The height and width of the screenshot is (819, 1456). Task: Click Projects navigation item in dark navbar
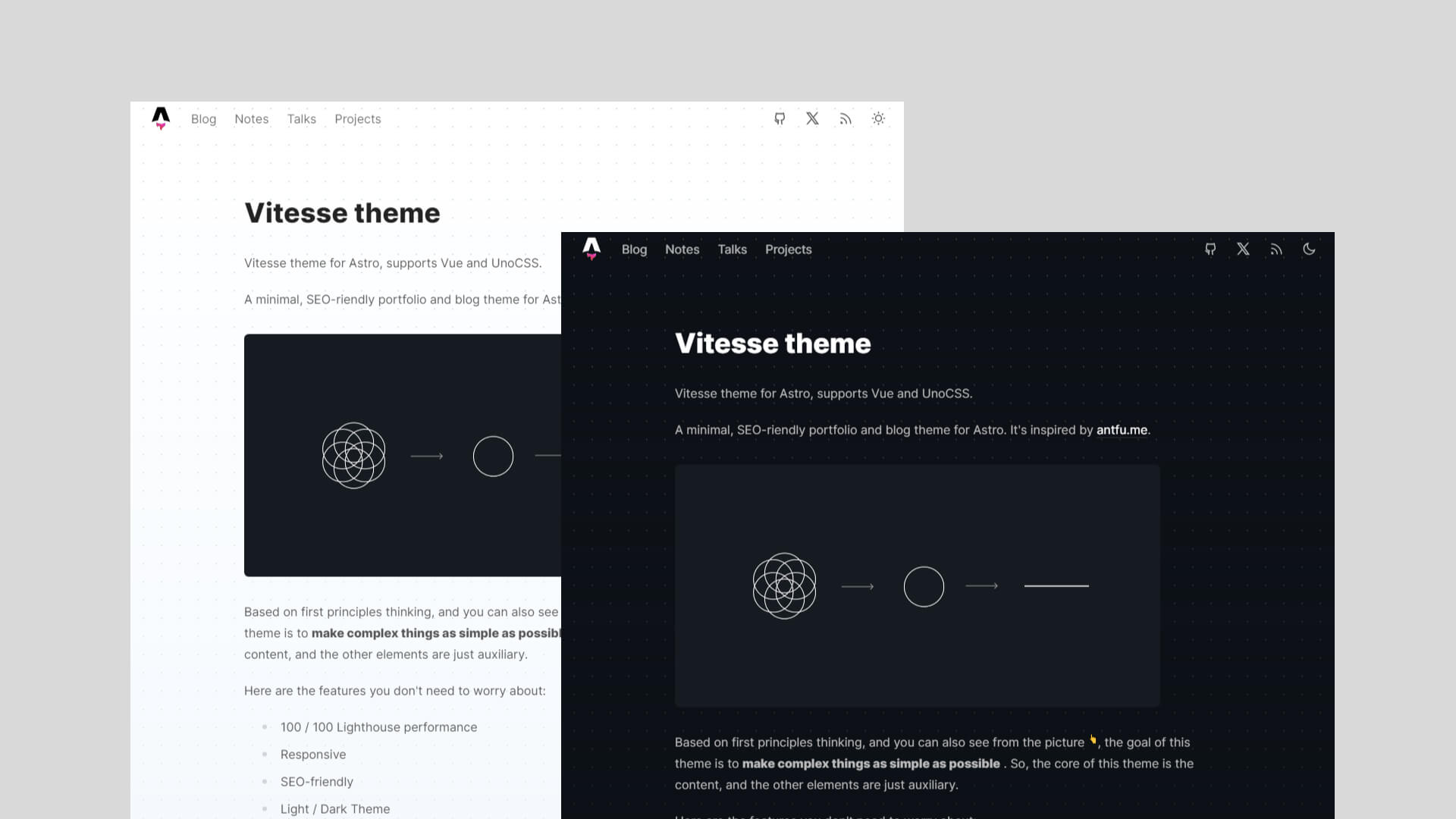(x=788, y=249)
